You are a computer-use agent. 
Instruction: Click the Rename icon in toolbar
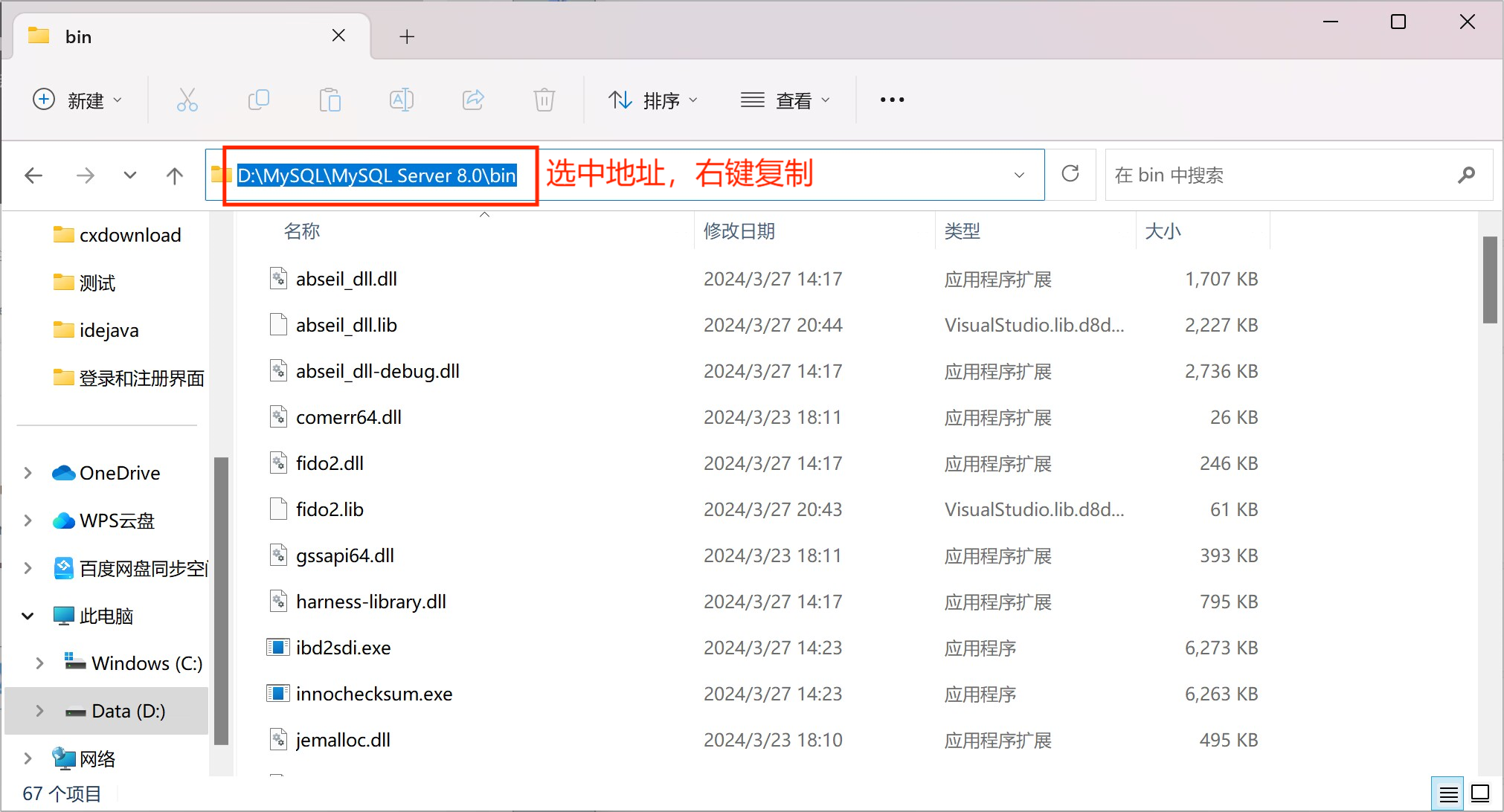pyautogui.click(x=401, y=100)
